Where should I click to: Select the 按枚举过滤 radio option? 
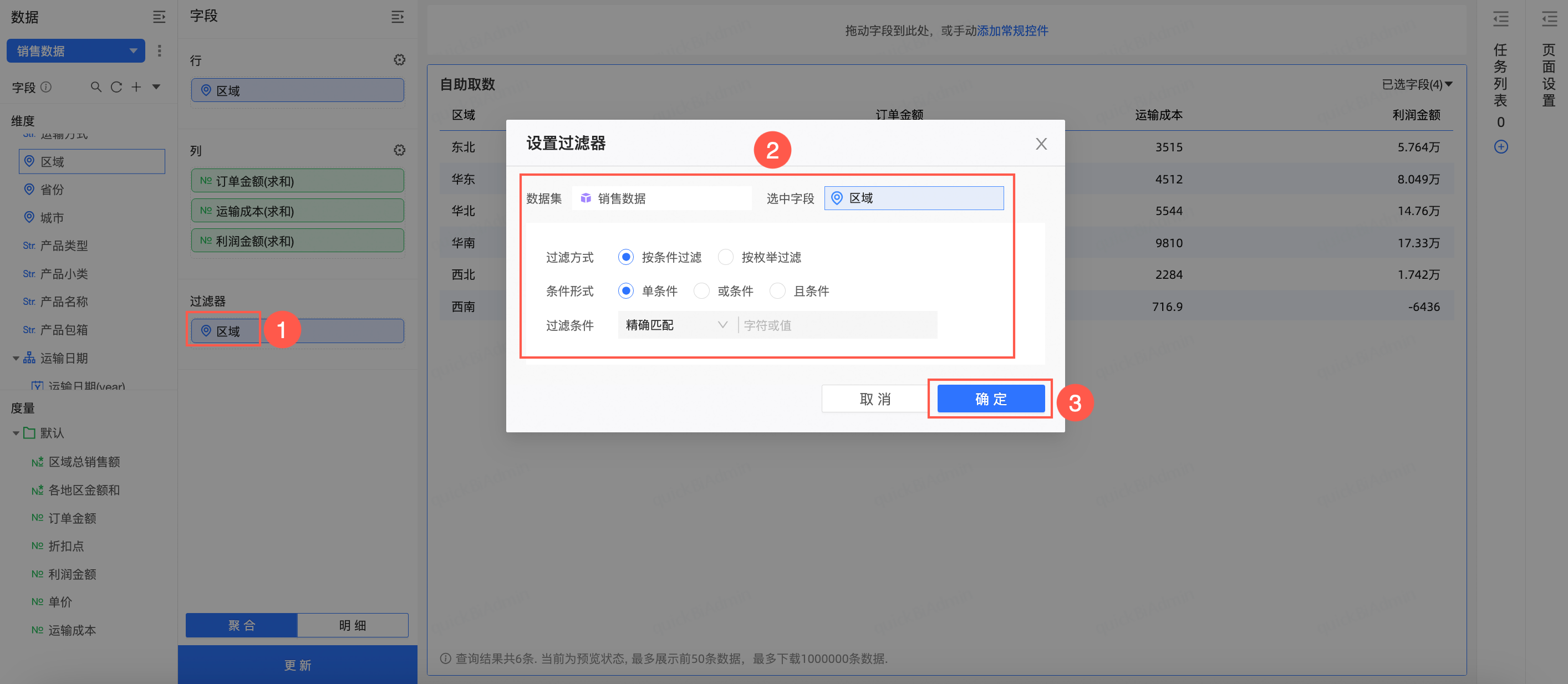point(726,257)
